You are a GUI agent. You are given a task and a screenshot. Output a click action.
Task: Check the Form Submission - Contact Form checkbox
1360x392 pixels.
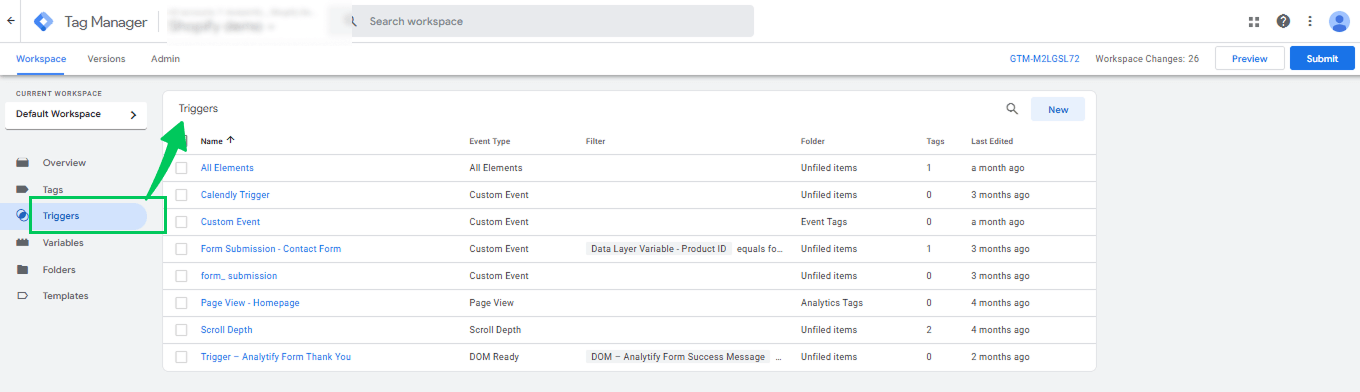pos(181,249)
